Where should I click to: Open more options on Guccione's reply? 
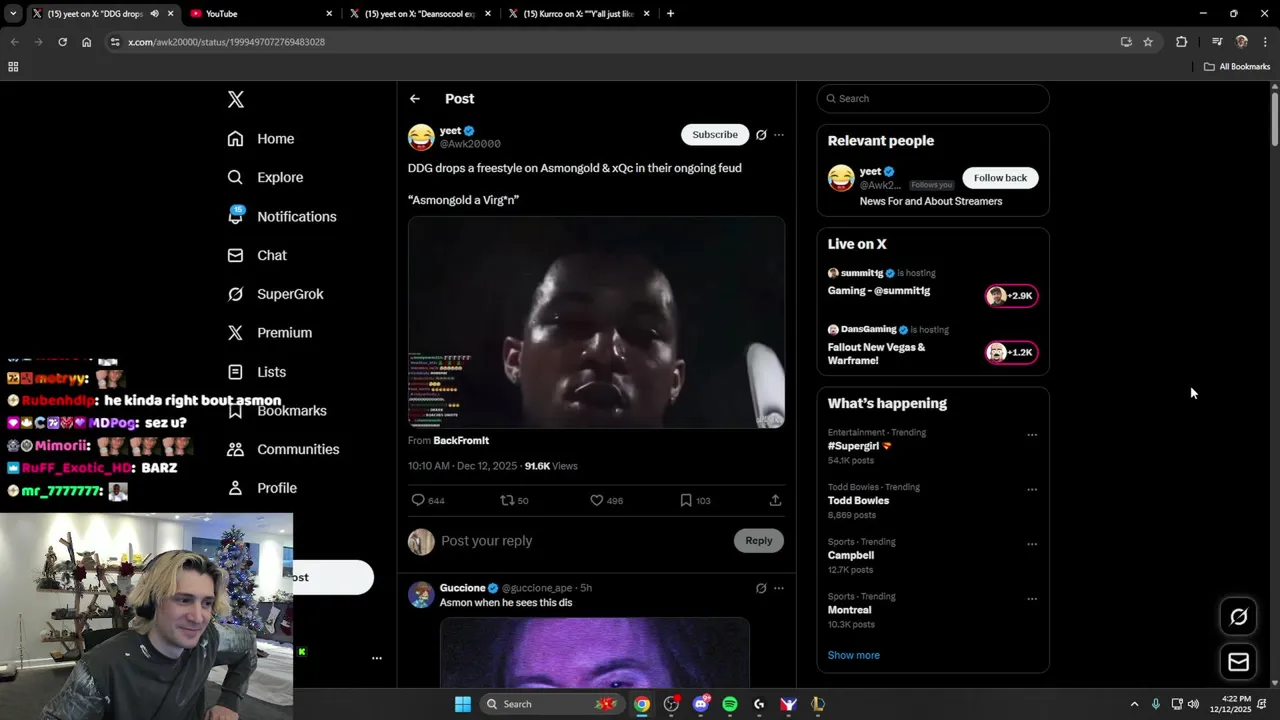(x=779, y=588)
